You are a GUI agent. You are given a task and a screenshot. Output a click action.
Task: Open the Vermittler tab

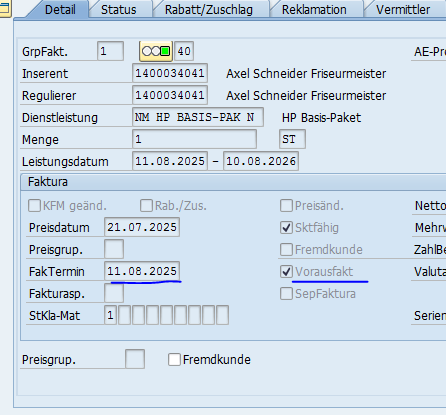403,10
